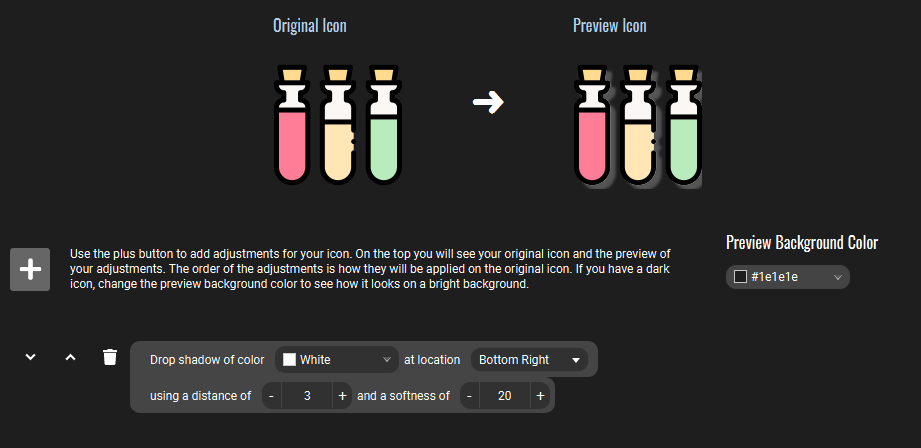The width and height of the screenshot is (921, 448).
Task: Increase the shadow distance value
Action: click(x=342, y=396)
